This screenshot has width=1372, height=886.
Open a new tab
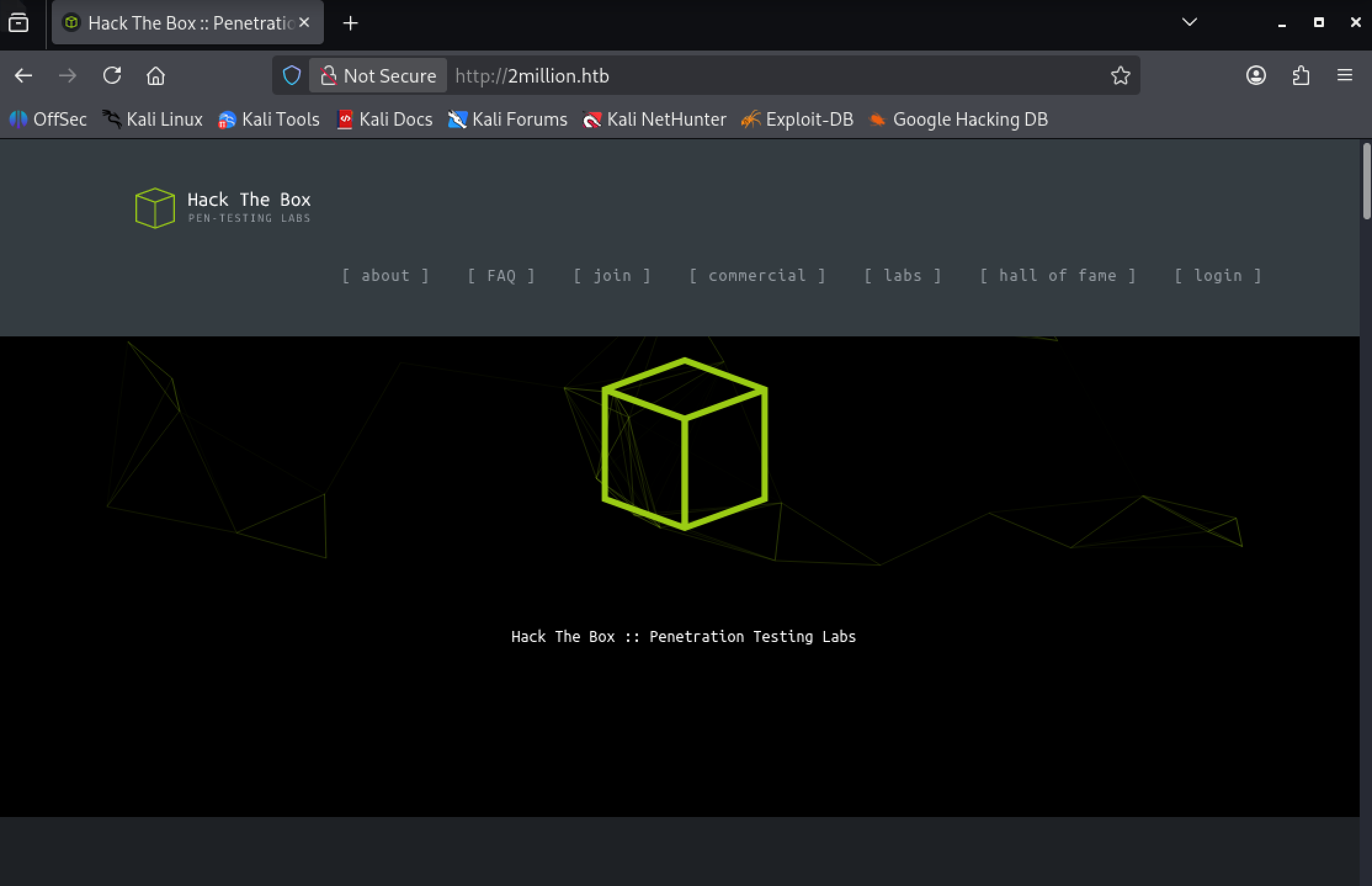(x=350, y=23)
